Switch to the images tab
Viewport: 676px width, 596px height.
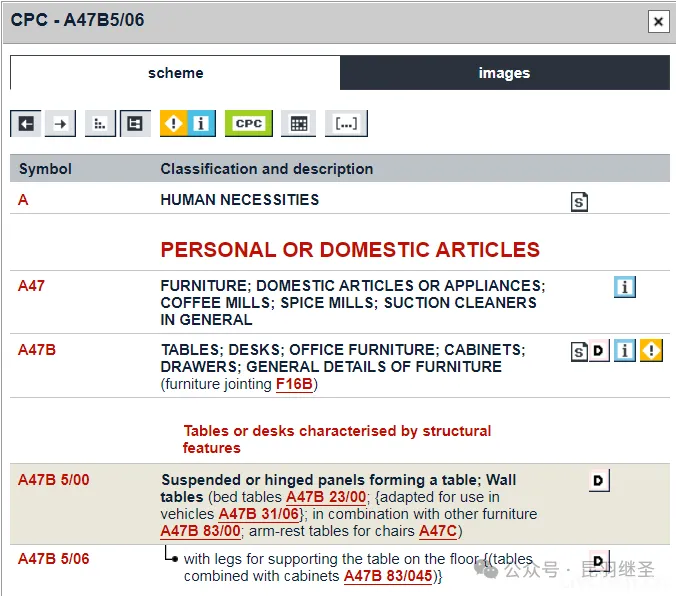[x=504, y=73]
